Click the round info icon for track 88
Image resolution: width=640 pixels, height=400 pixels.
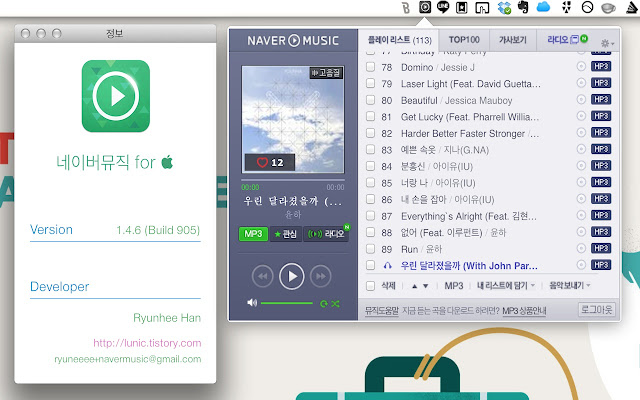(581, 232)
